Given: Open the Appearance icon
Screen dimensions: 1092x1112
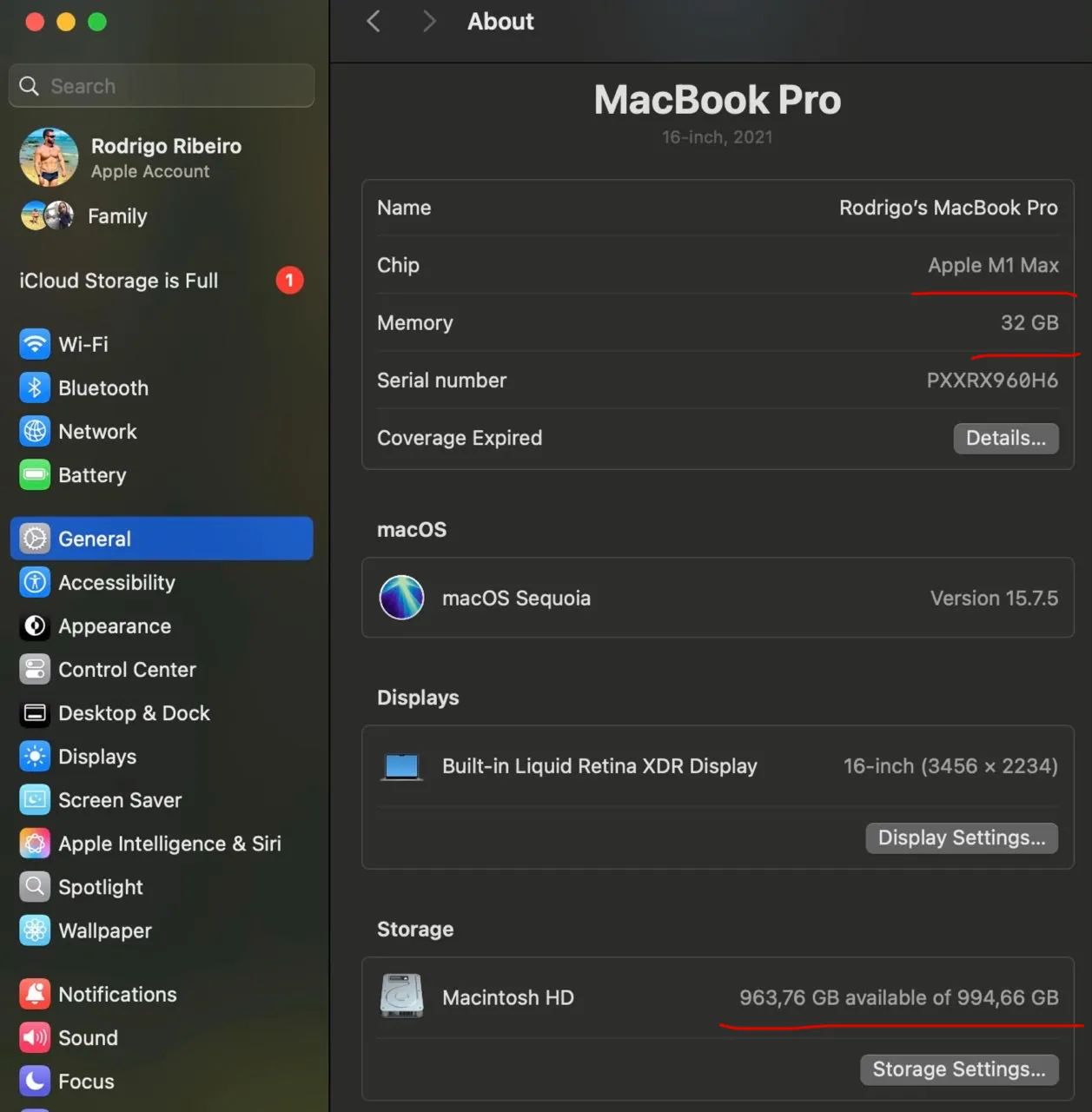Looking at the screenshot, I should (x=35, y=625).
